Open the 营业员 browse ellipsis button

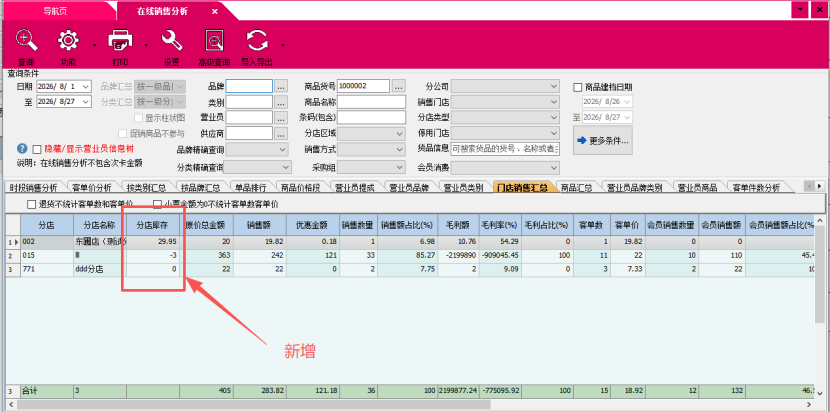click(281, 117)
